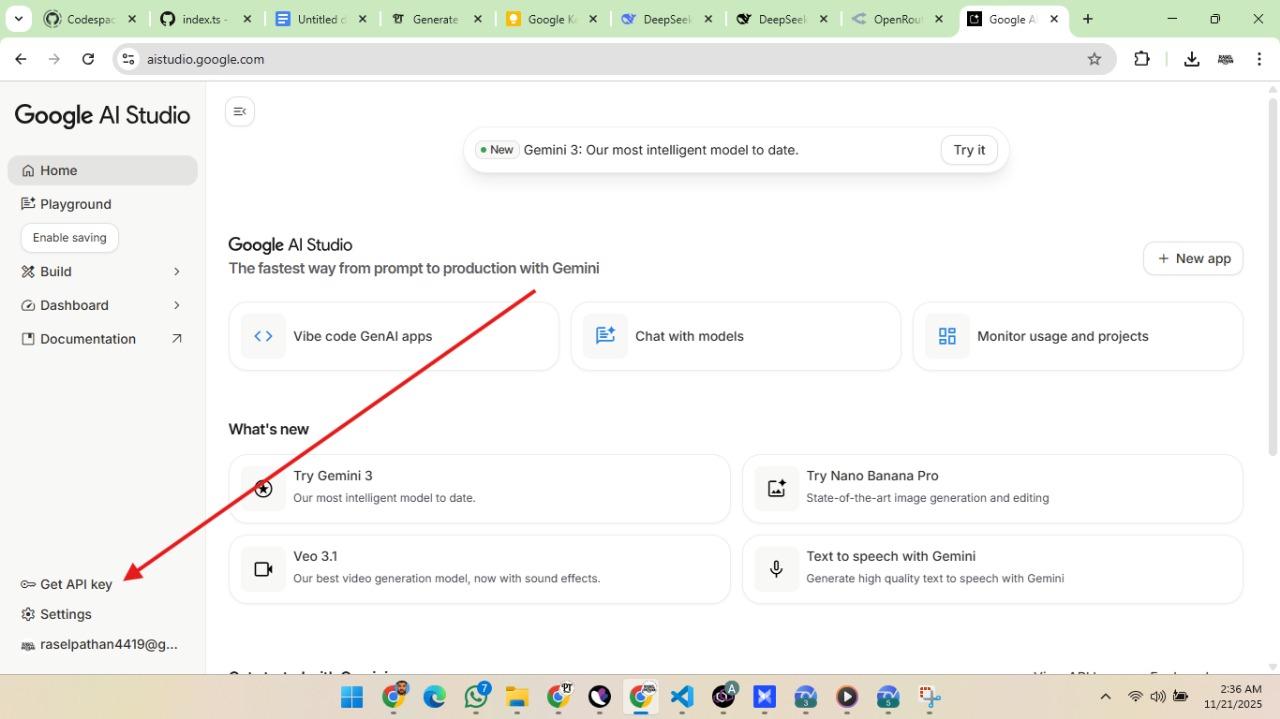
Task: Click the Chat with models icon
Action: tap(604, 335)
